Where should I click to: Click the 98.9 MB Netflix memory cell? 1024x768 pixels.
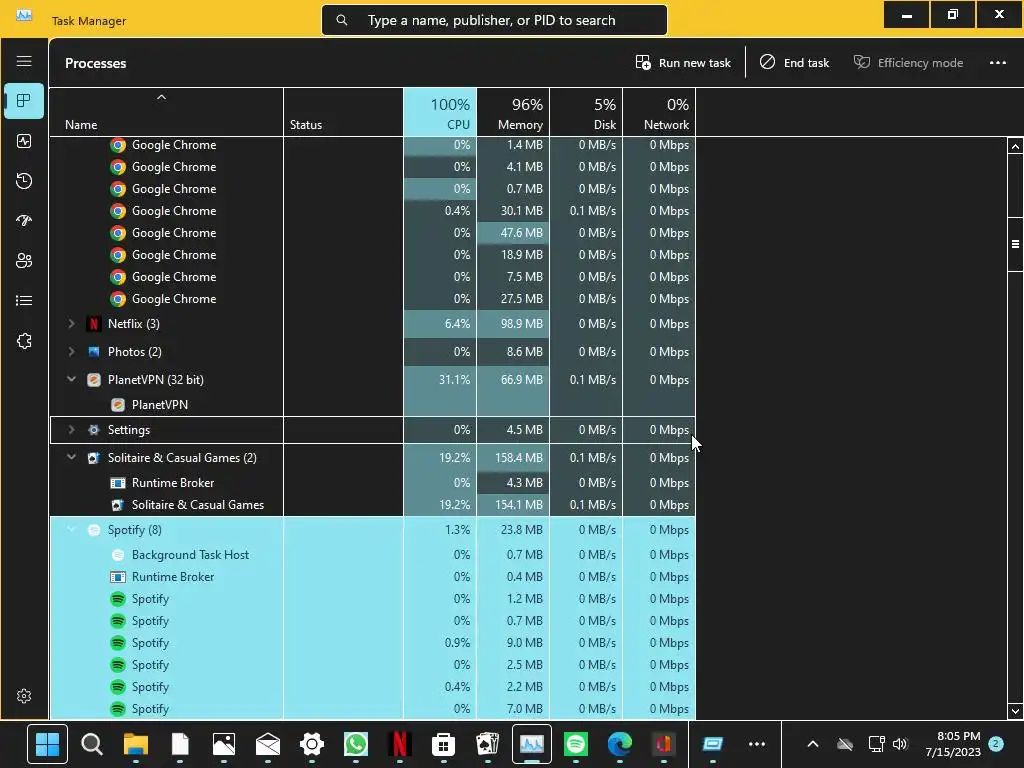pos(513,324)
